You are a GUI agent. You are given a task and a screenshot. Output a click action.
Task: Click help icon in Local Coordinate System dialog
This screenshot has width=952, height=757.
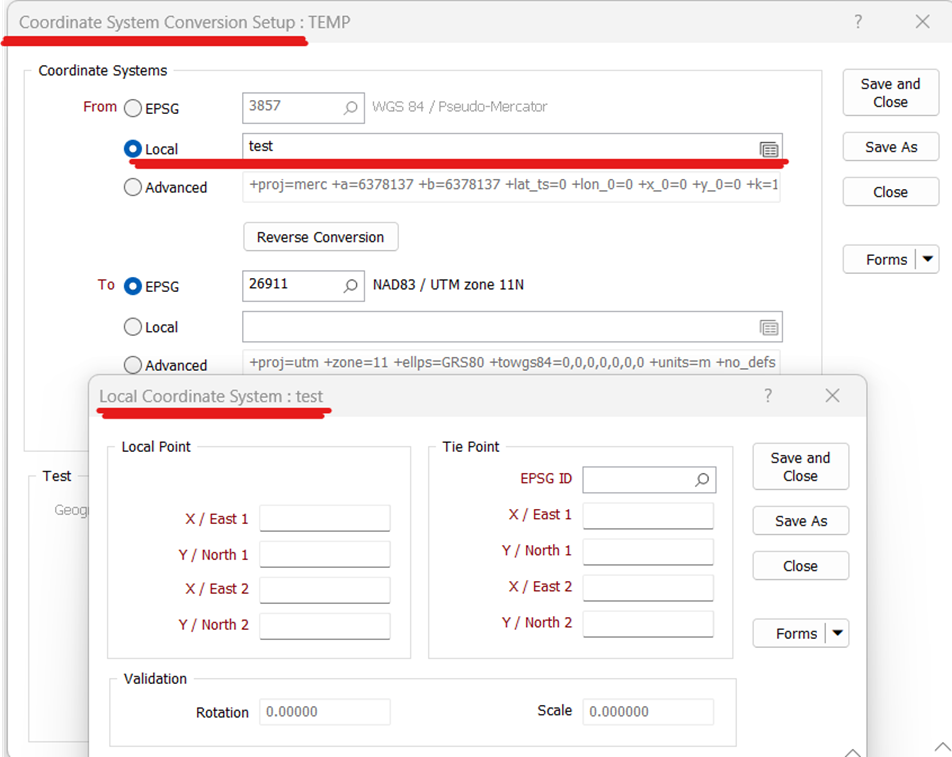click(768, 396)
